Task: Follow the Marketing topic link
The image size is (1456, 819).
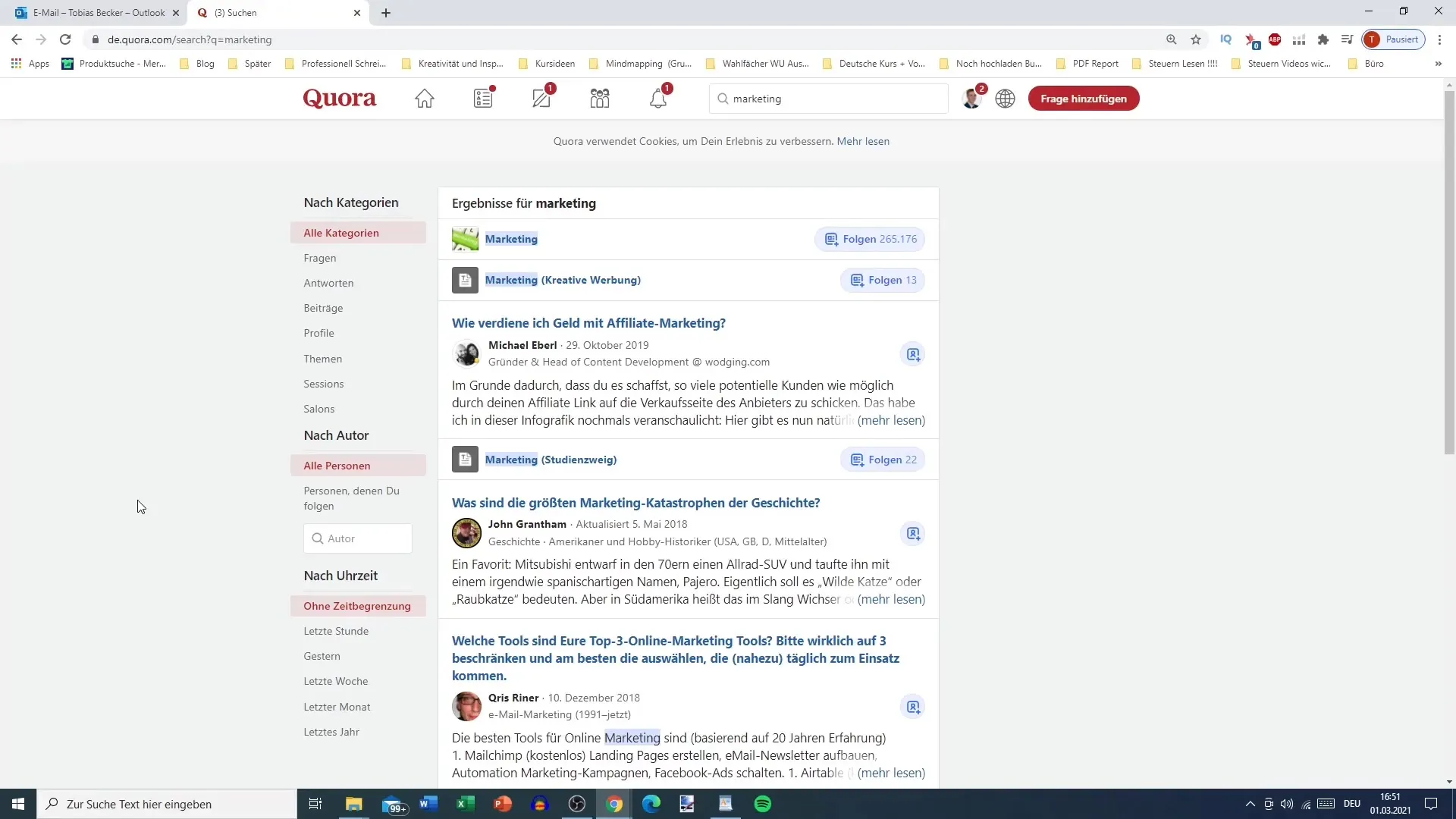Action: coord(511,239)
